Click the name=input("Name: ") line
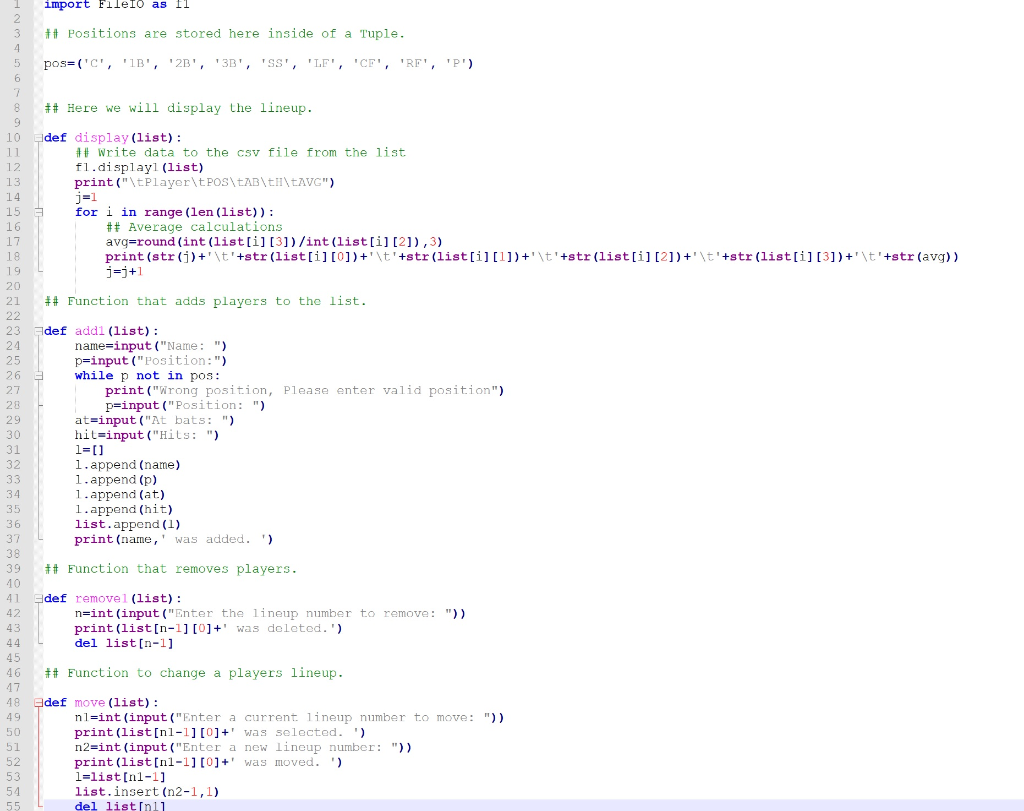This screenshot has width=1024, height=811. click(x=151, y=346)
